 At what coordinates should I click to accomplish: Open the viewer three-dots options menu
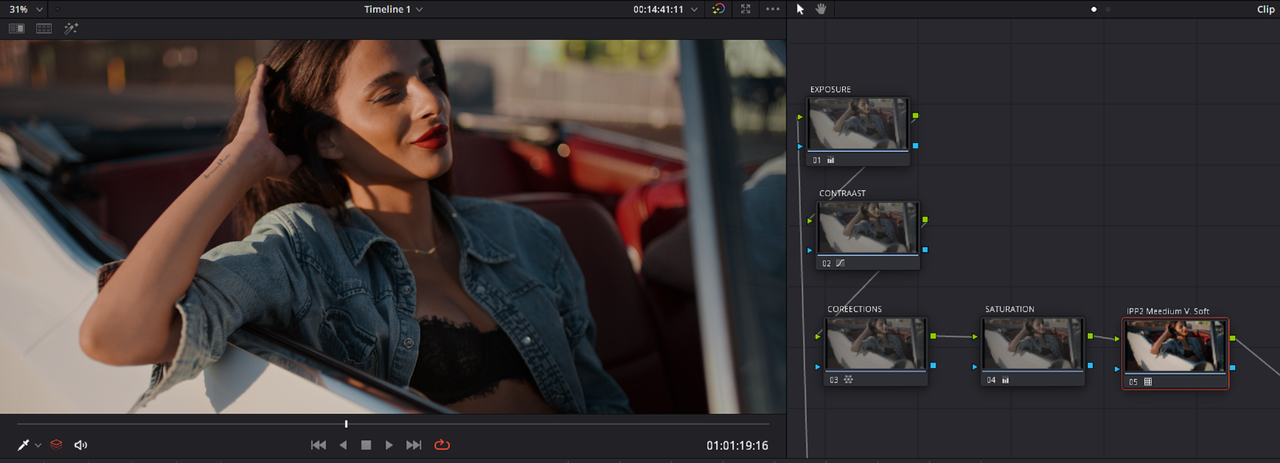[x=772, y=9]
